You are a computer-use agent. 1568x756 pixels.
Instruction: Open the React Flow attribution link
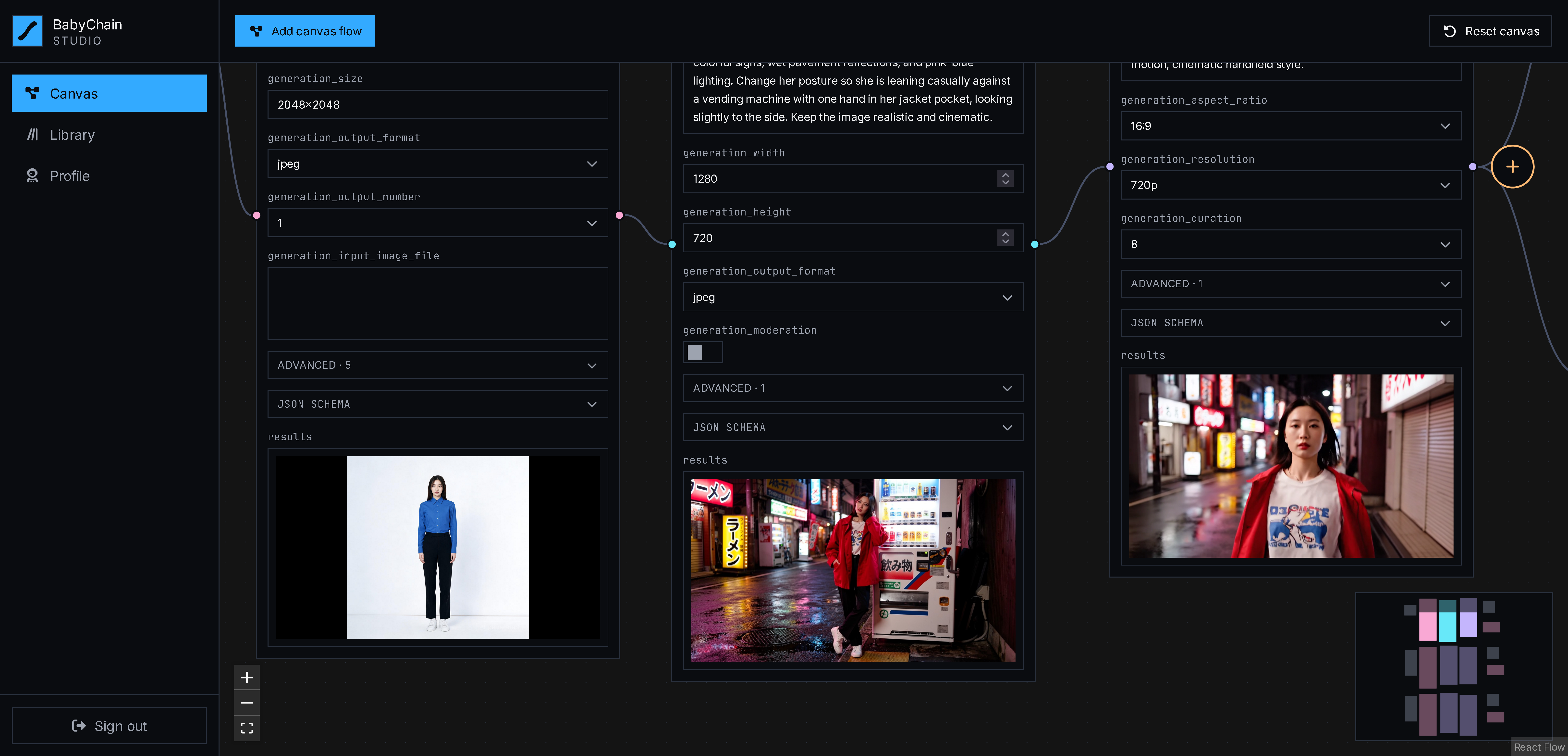1539,747
